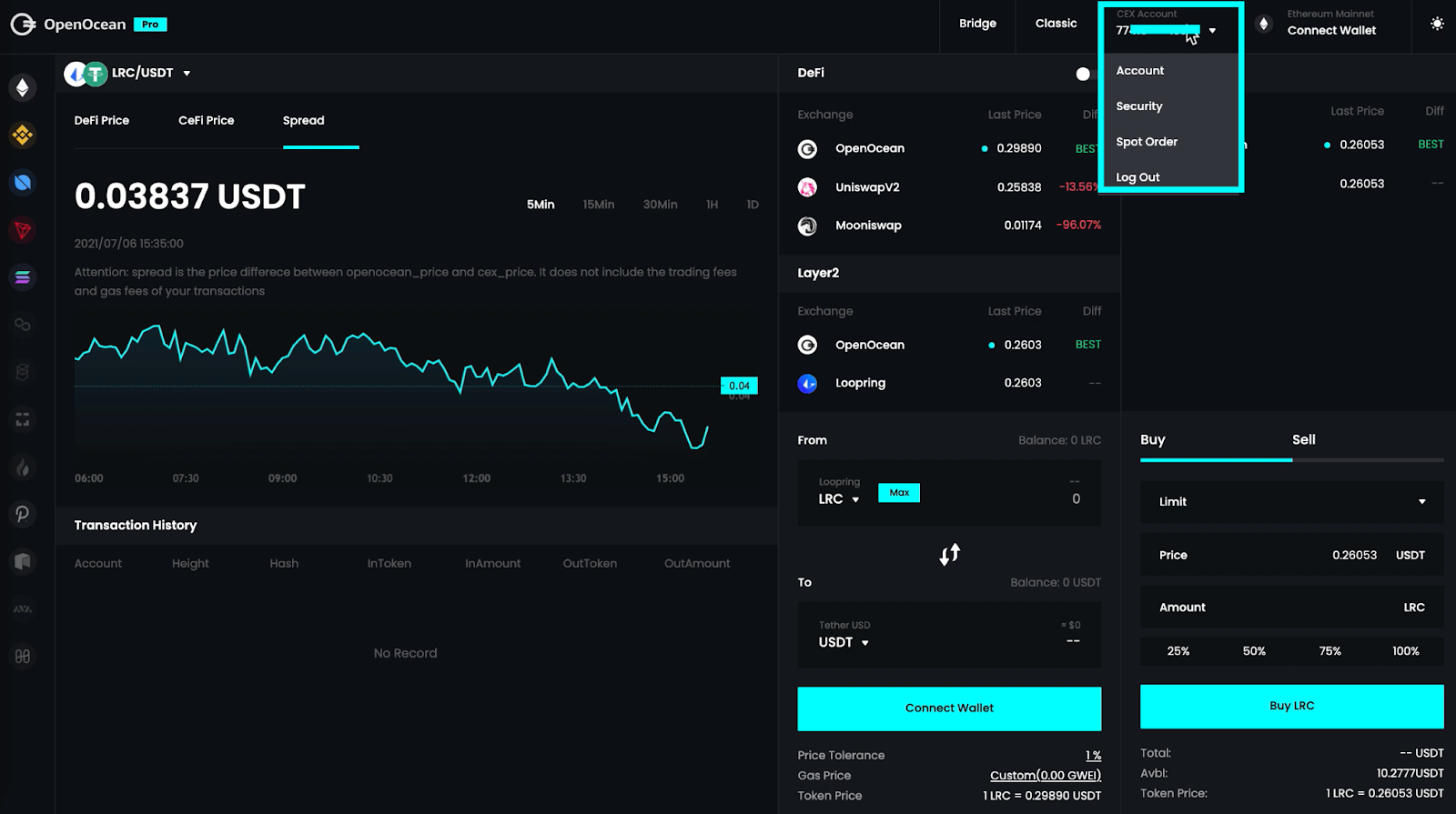The height and width of the screenshot is (814, 1456).
Task: Select the Polygon chain icon
Action: [x=23, y=325]
